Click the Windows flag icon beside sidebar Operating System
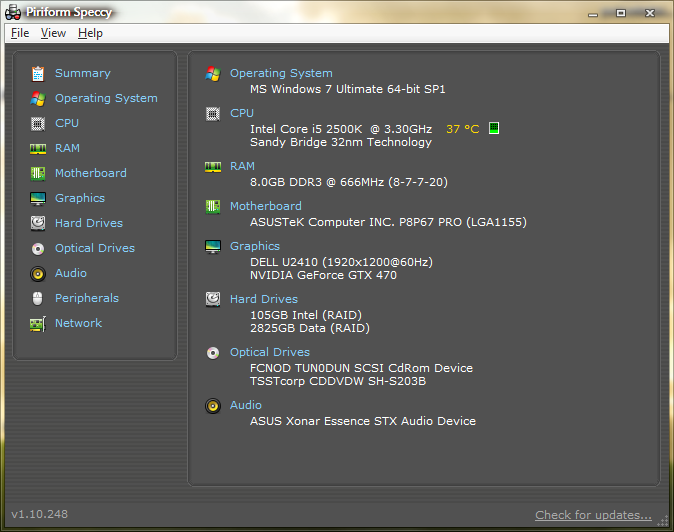 coord(38,98)
